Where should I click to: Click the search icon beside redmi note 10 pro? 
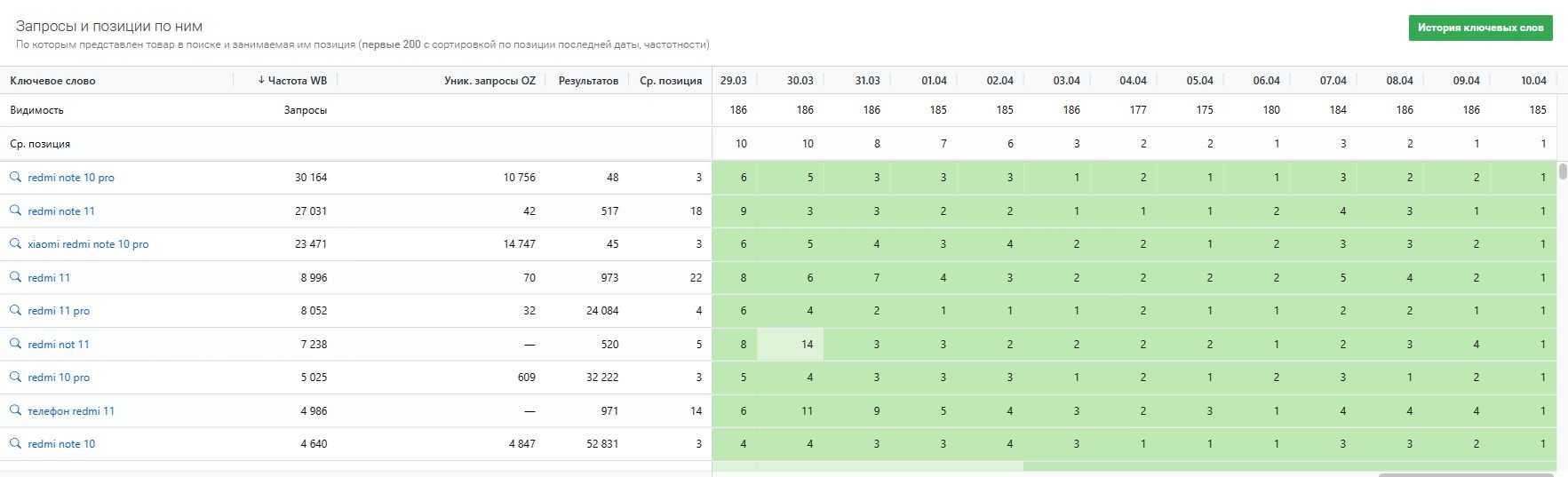(15, 178)
